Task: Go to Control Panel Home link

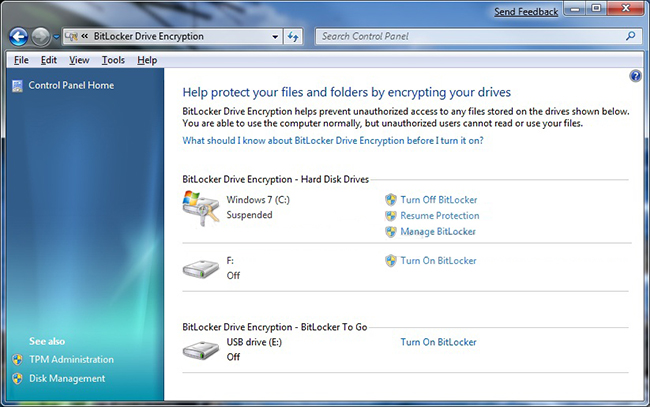Action: click(x=71, y=85)
